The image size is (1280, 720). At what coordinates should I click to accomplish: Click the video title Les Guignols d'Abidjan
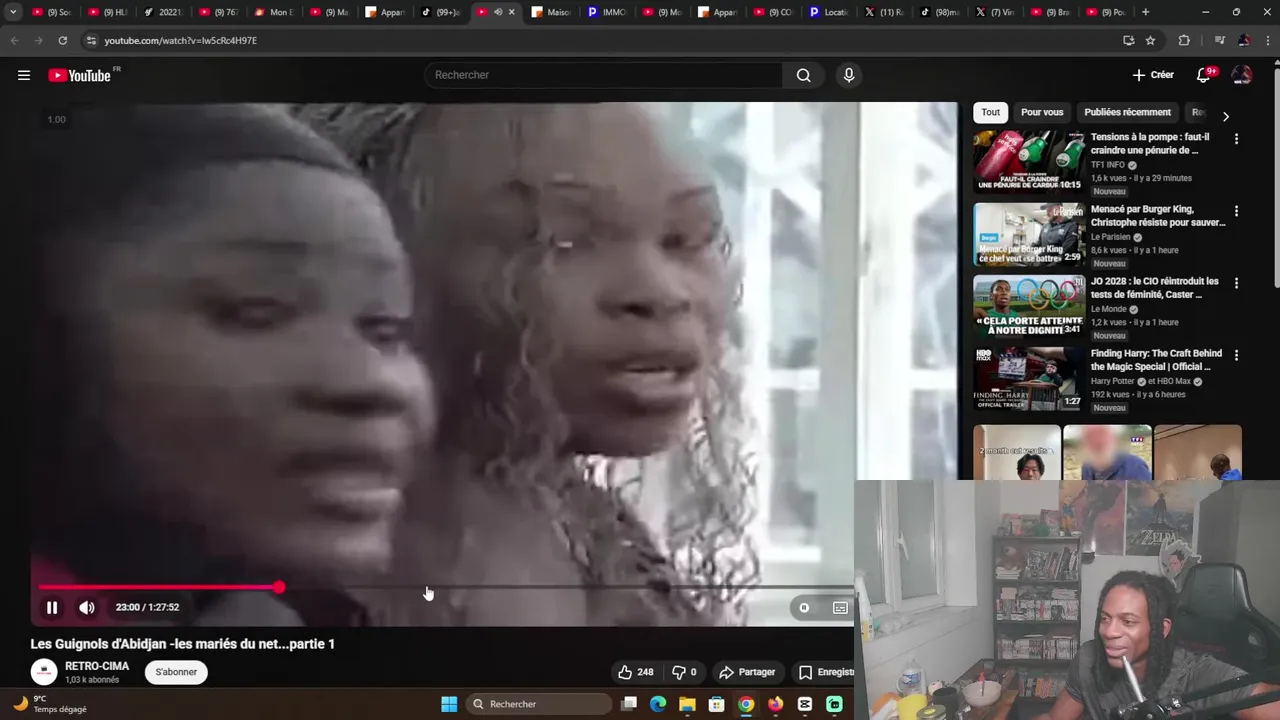click(x=183, y=644)
